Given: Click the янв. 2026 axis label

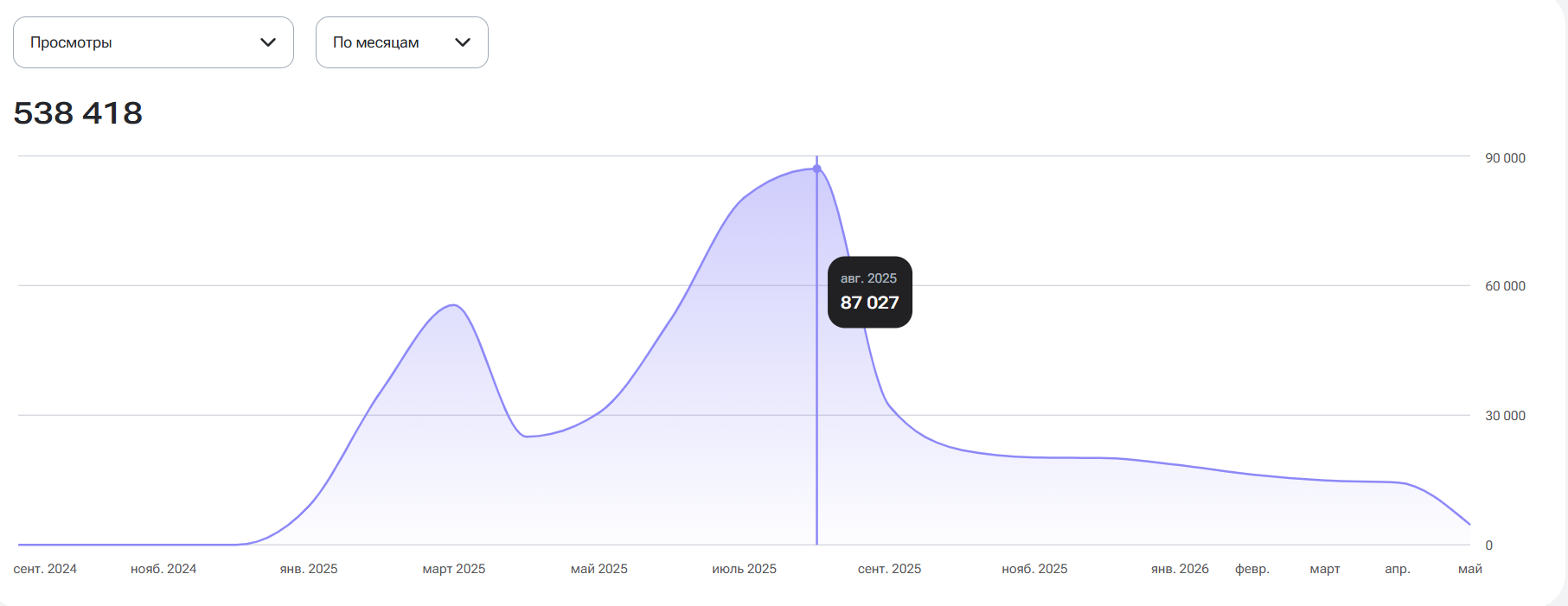Looking at the screenshot, I should (1180, 569).
